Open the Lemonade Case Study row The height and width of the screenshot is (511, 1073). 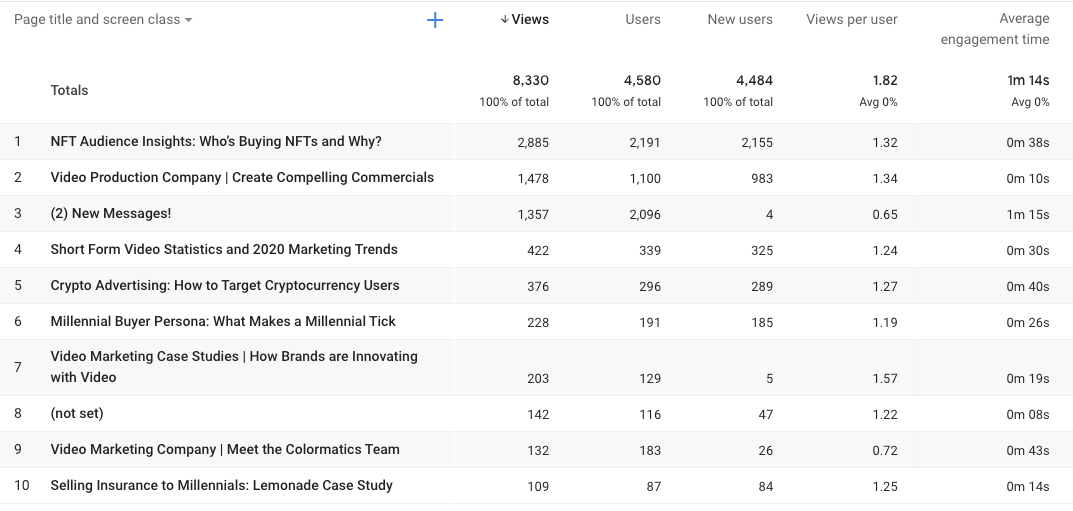coord(221,486)
